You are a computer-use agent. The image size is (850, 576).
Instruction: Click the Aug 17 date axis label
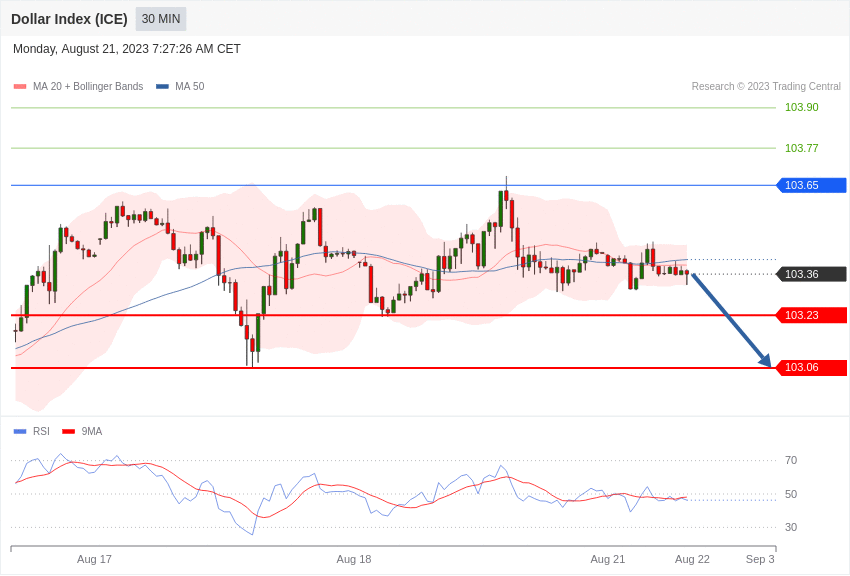(94, 559)
